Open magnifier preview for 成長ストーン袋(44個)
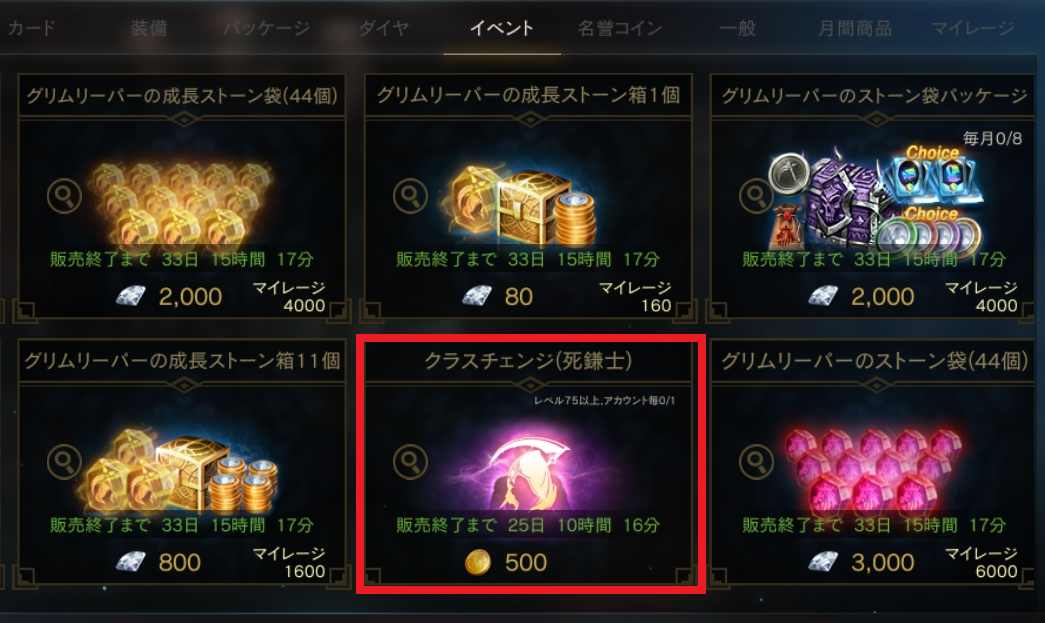 (65, 196)
